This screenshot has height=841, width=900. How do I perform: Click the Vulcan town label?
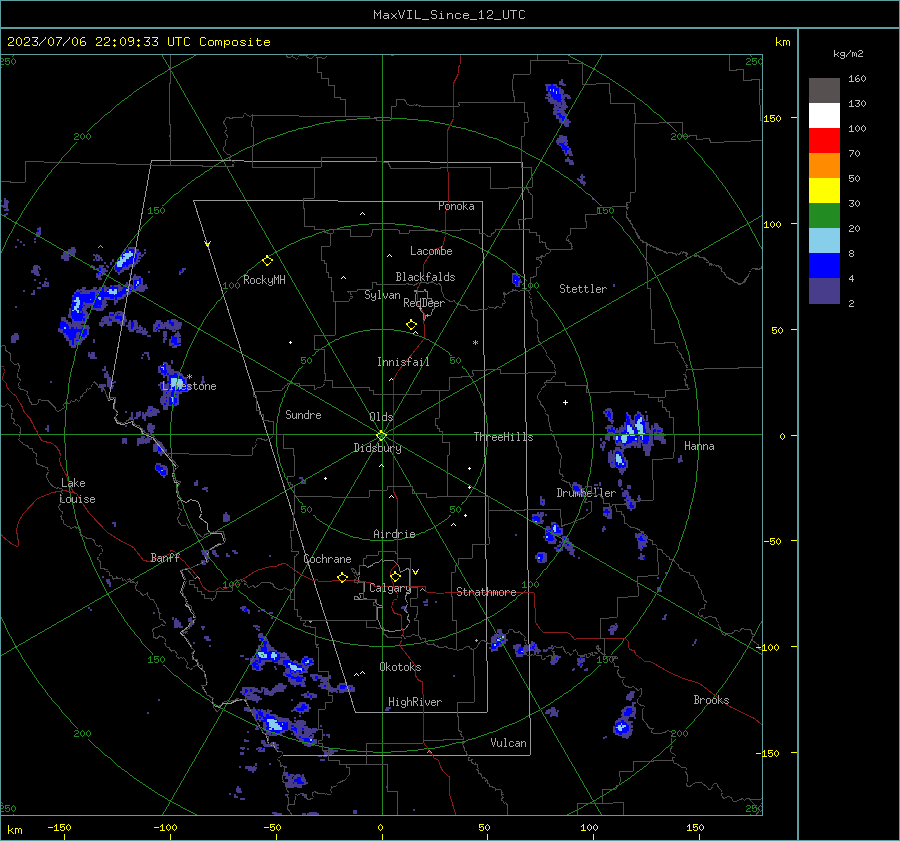(508, 743)
